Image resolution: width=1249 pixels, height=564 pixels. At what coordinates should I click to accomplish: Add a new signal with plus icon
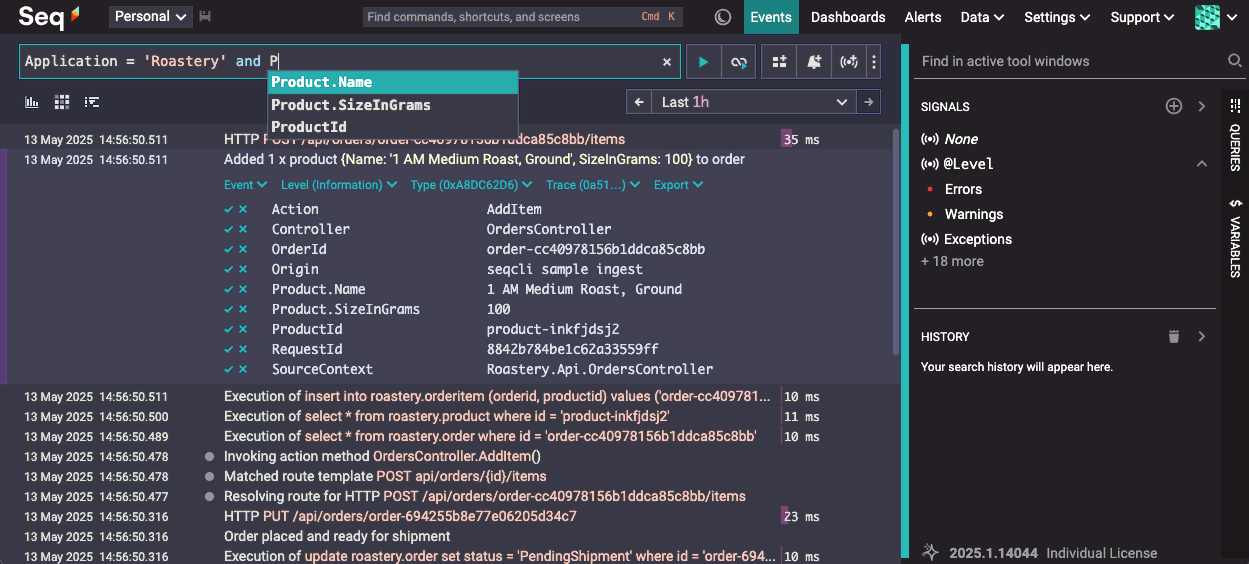1174,106
